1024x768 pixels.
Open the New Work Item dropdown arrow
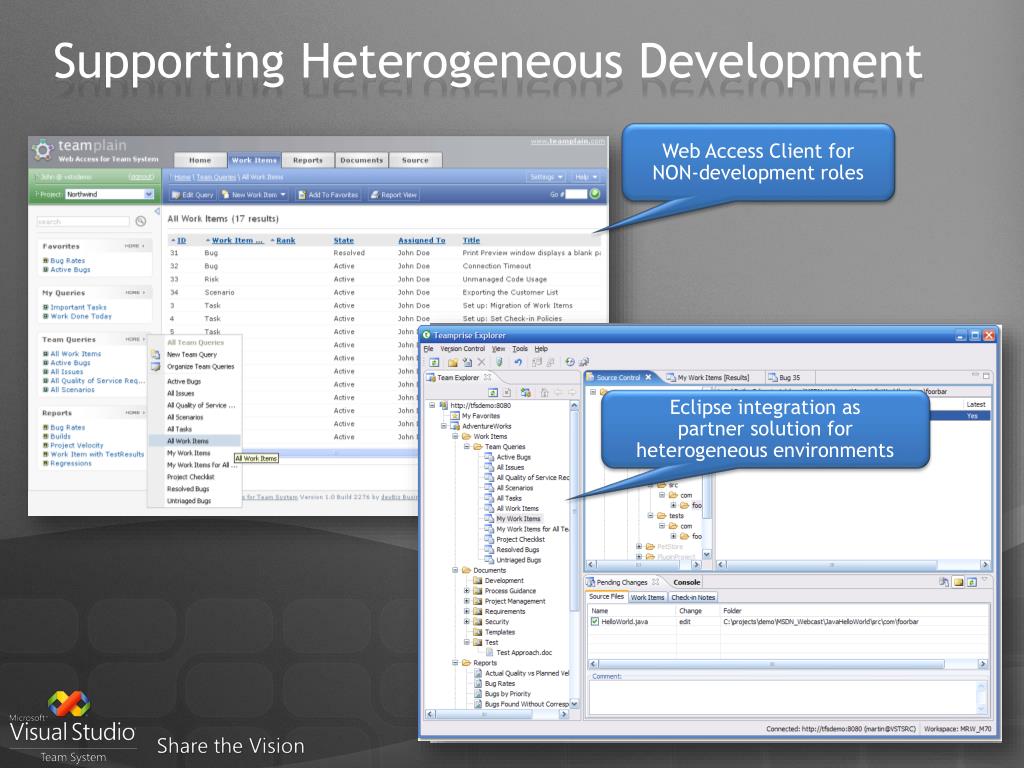click(x=283, y=195)
